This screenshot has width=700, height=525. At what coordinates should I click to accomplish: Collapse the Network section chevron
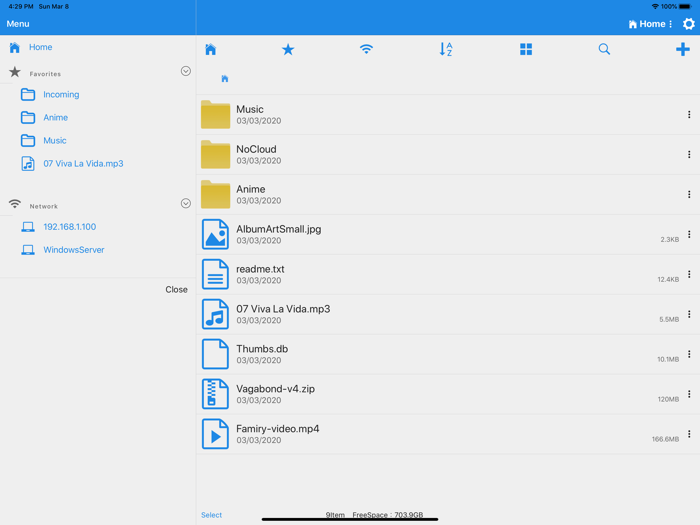pyautogui.click(x=186, y=204)
